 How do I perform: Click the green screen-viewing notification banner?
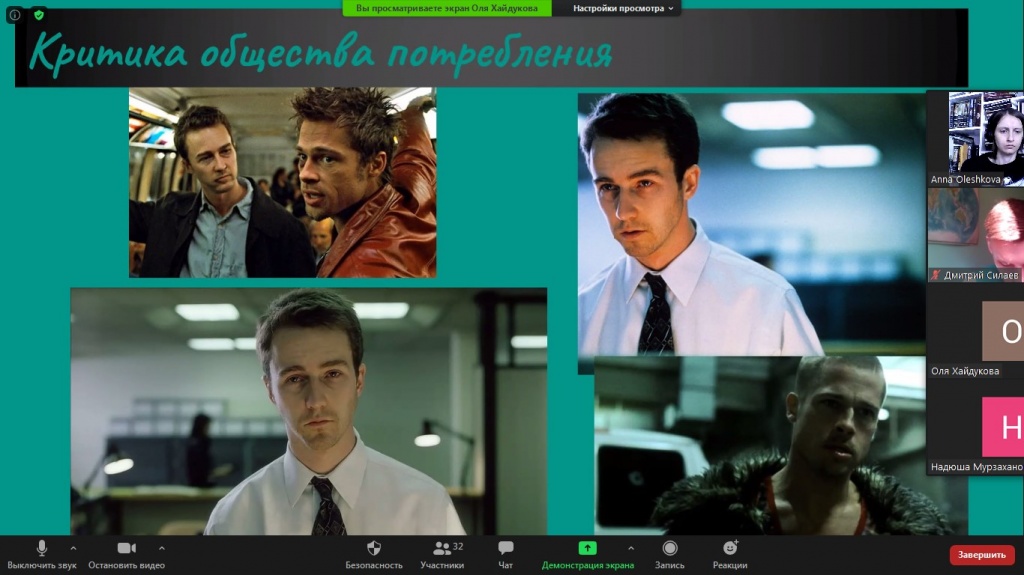(x=447, y=8)
